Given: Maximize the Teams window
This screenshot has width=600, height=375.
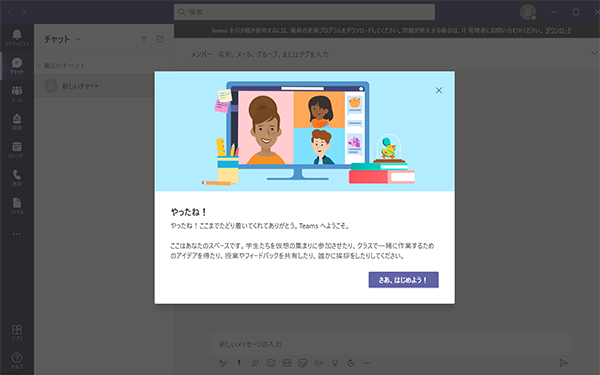Looking at the screenshot, I should 576,12.
